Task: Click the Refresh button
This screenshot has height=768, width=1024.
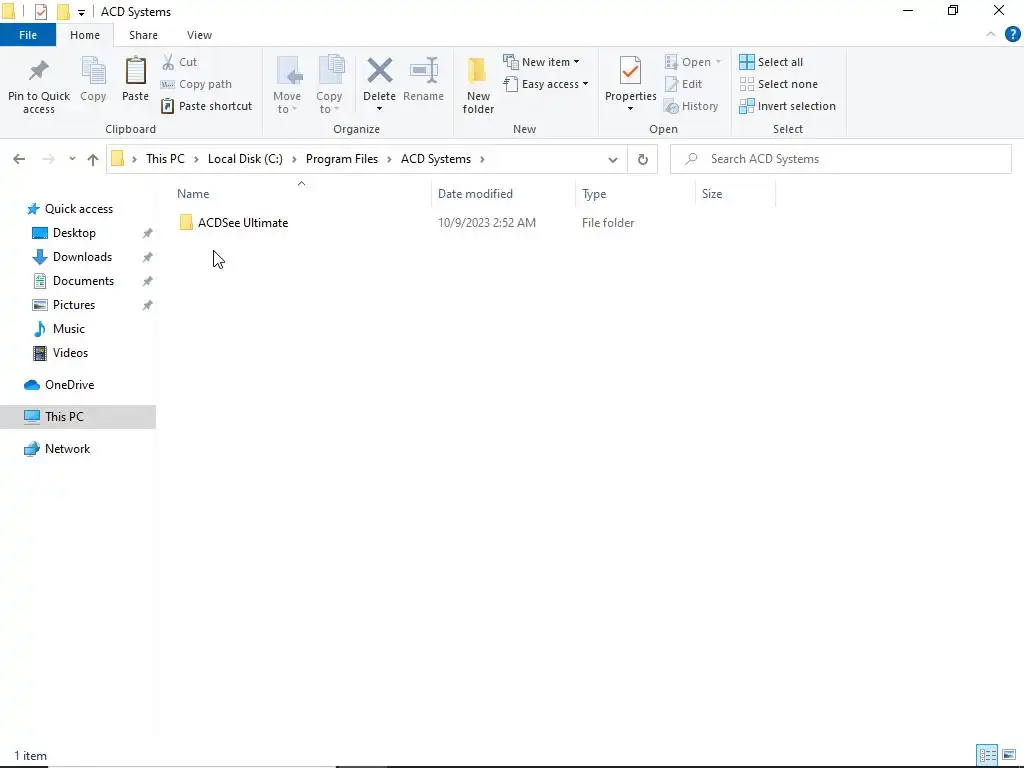Action: (x=643, y=159)
